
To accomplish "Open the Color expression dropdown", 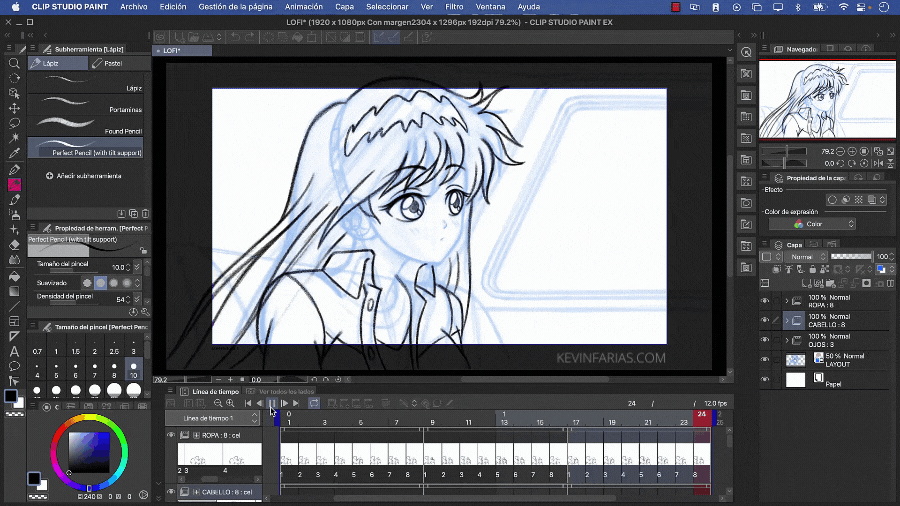I will point(812,224).
